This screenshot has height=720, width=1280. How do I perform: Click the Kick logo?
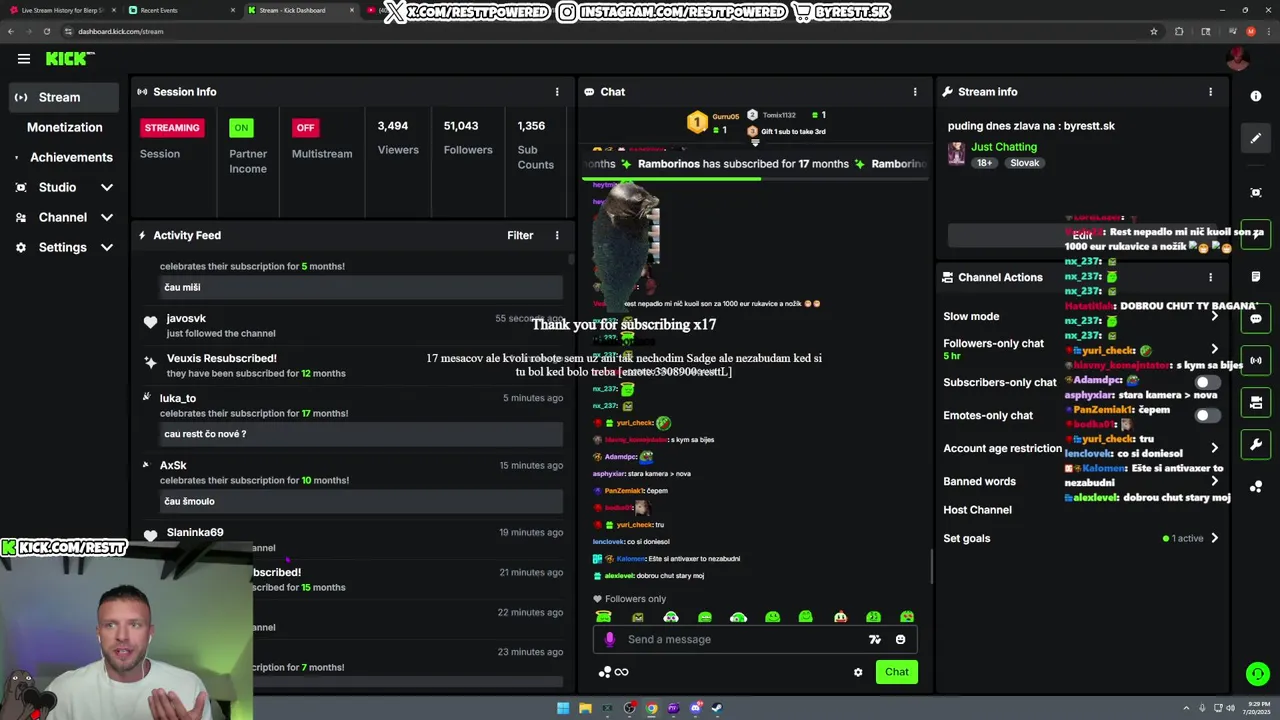(x=68, y=59)
